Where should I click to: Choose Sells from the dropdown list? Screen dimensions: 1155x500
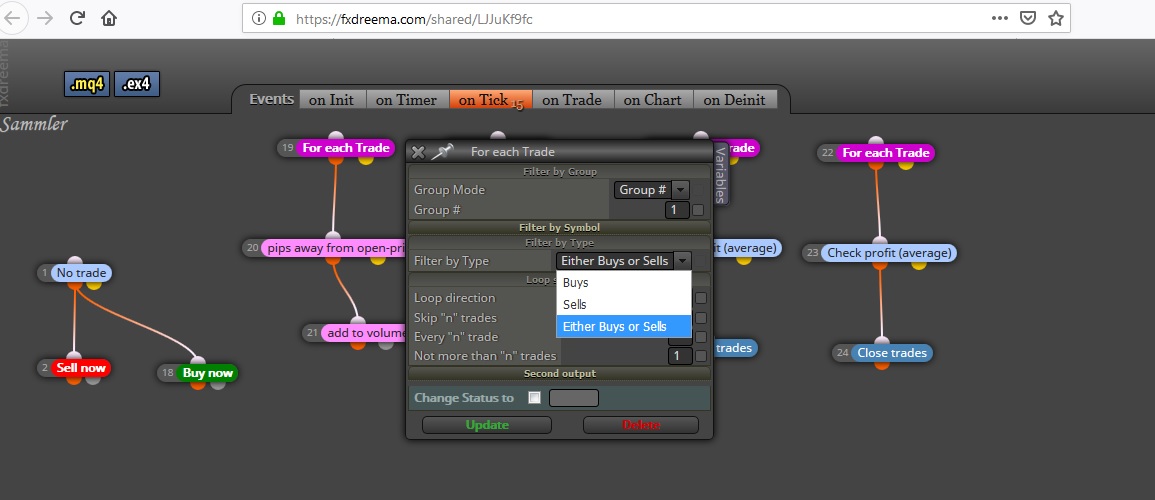pyautogui.click(x=623, y=304)
